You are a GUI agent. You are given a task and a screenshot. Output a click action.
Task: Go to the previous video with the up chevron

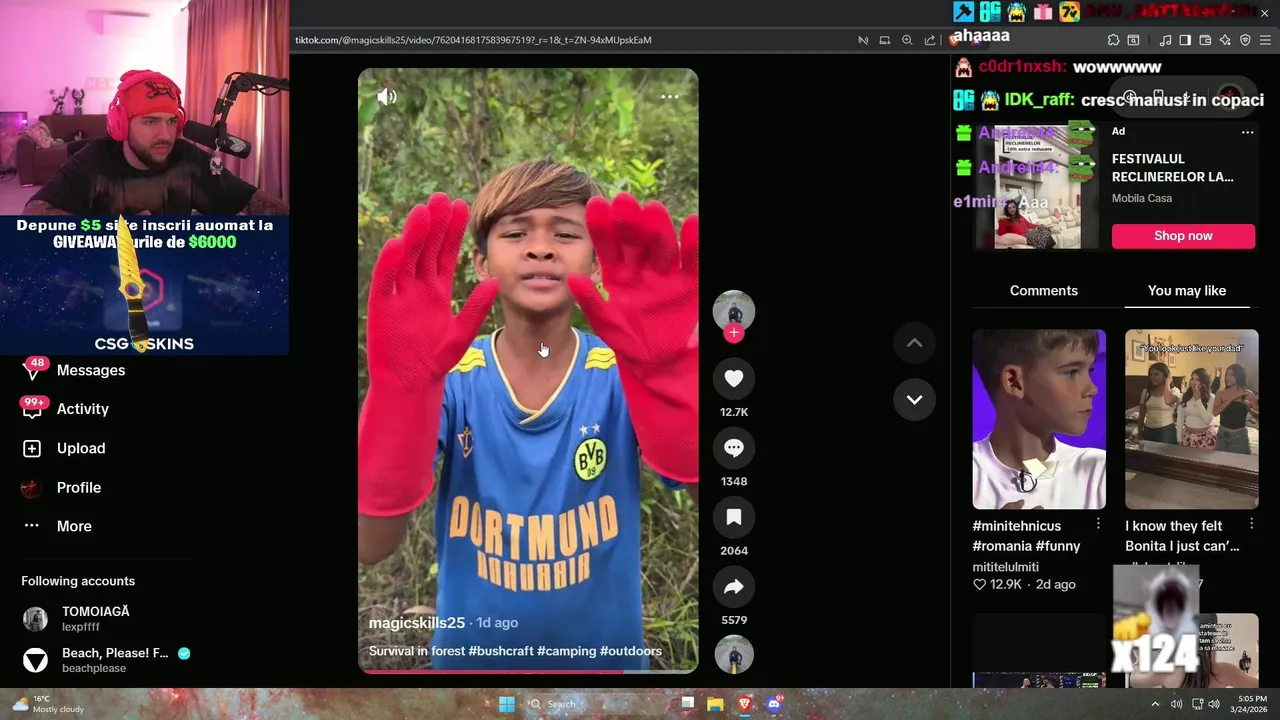point(914,343)
